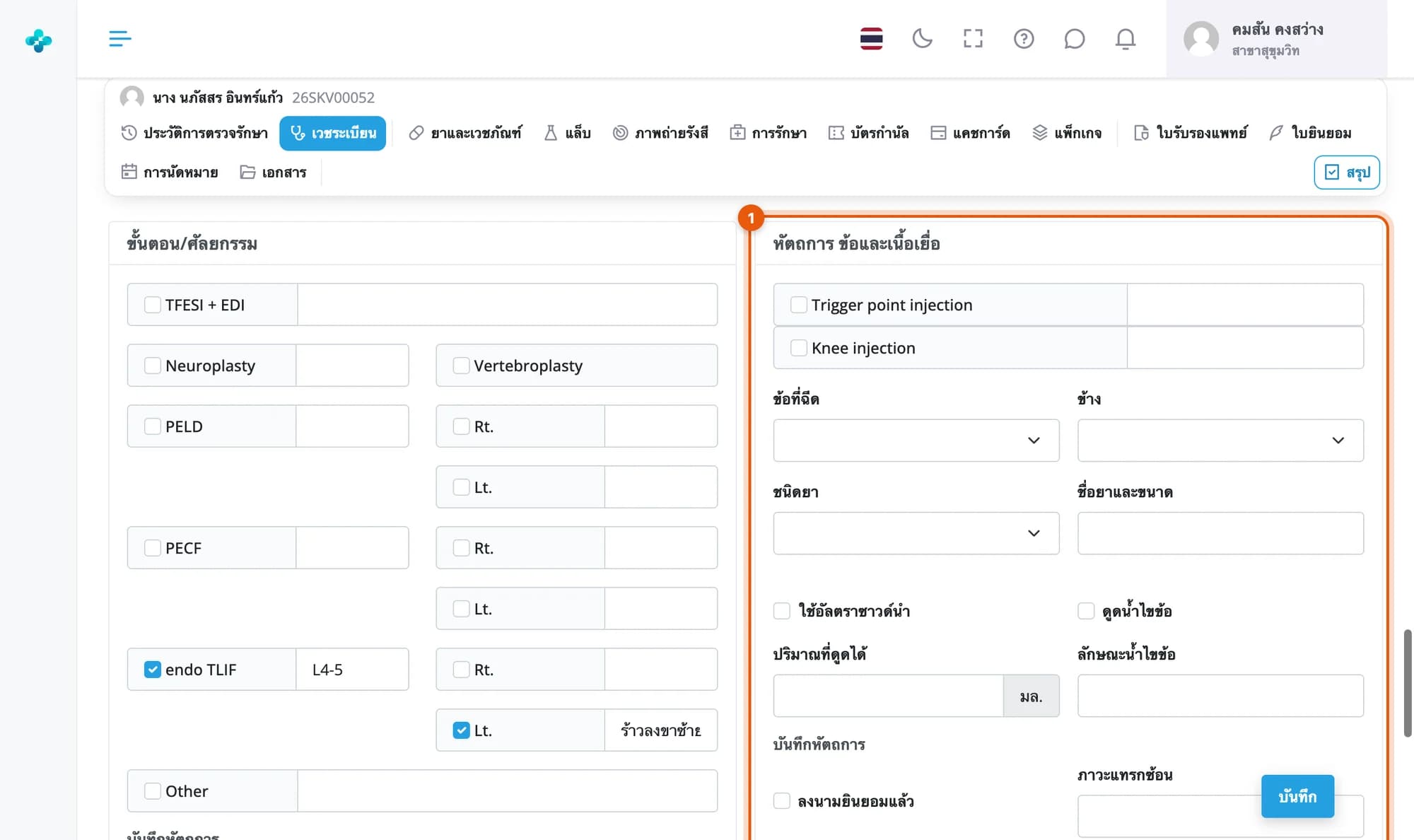Screen dimensions: 1414x840
Task: Enter fullscreen mode
Action: [x=973, y=38]
